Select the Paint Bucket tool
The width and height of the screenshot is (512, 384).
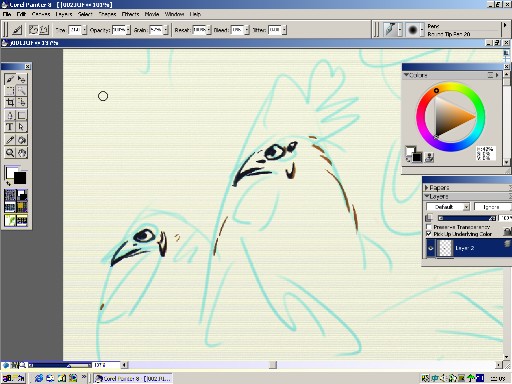[x=22, y=140]
